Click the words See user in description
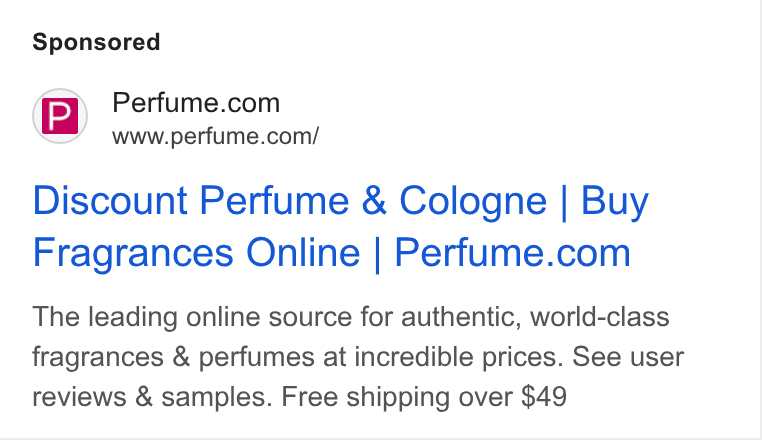The width and height of the screenshot is (762, 440). coord(628,357)
